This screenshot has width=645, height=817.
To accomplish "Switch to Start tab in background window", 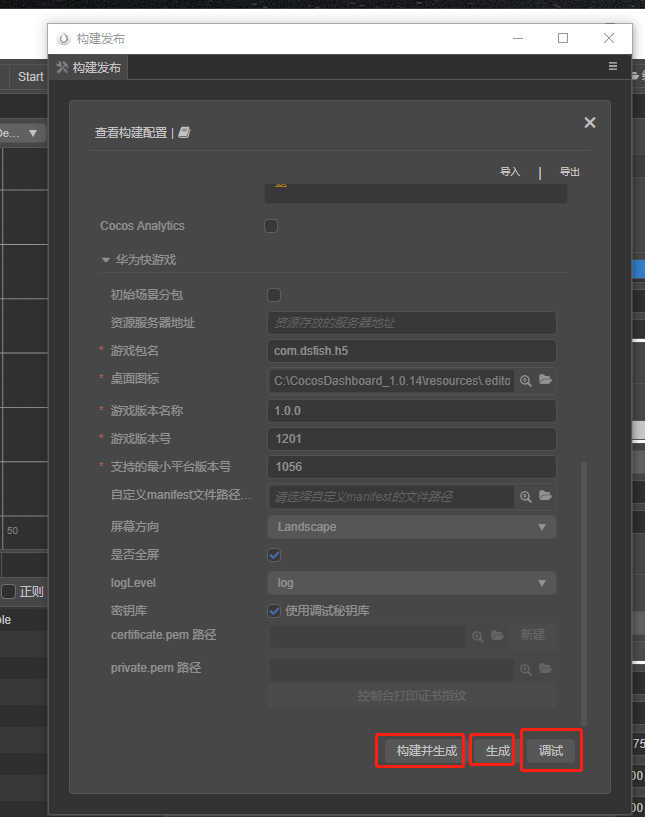I will pos(30,77).
